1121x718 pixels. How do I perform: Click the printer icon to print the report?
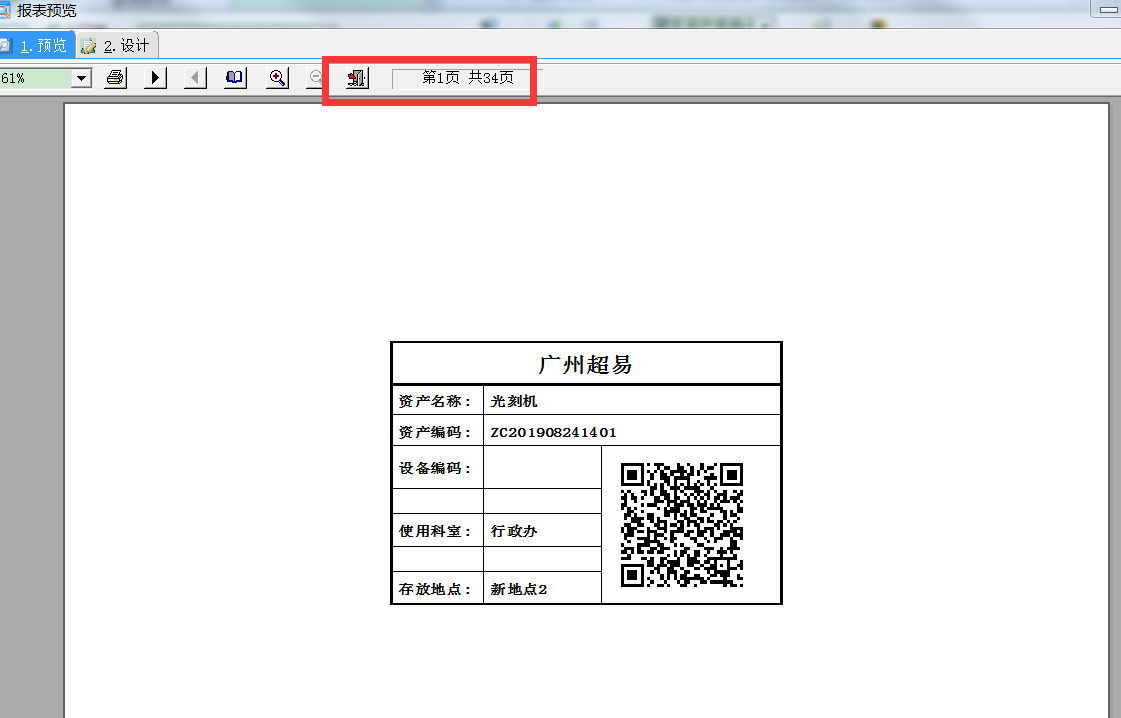115,77
